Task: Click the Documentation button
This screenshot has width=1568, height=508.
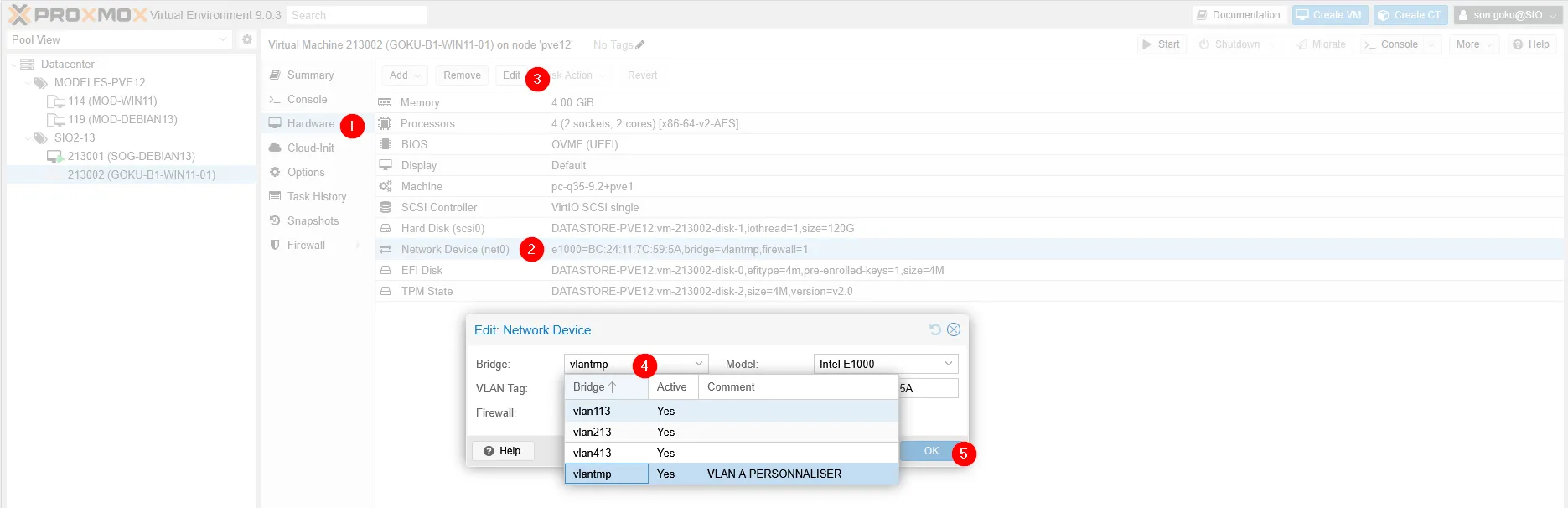Action: (x=1238, y=15)
